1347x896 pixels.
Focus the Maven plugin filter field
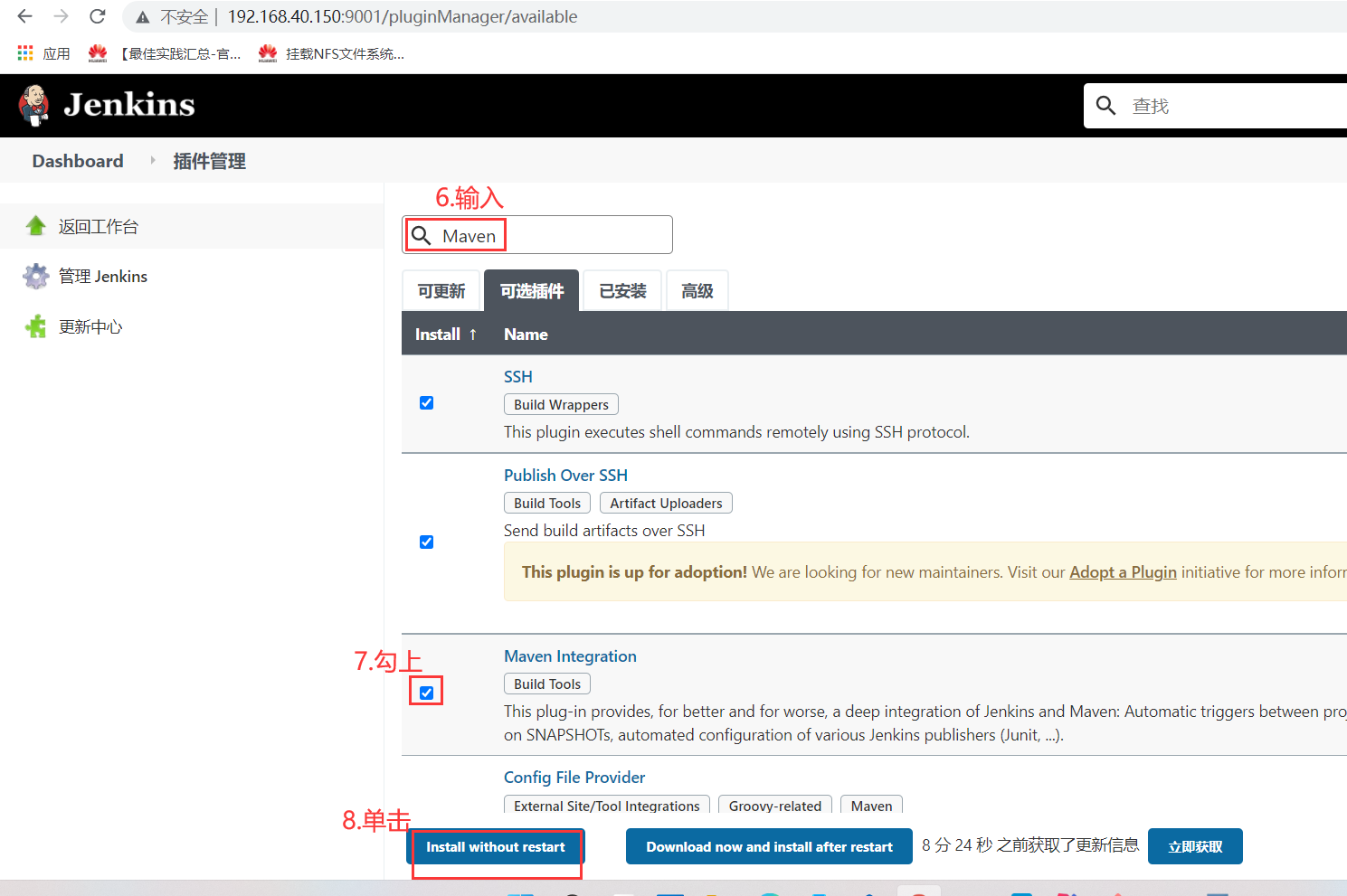pos(537,235)
